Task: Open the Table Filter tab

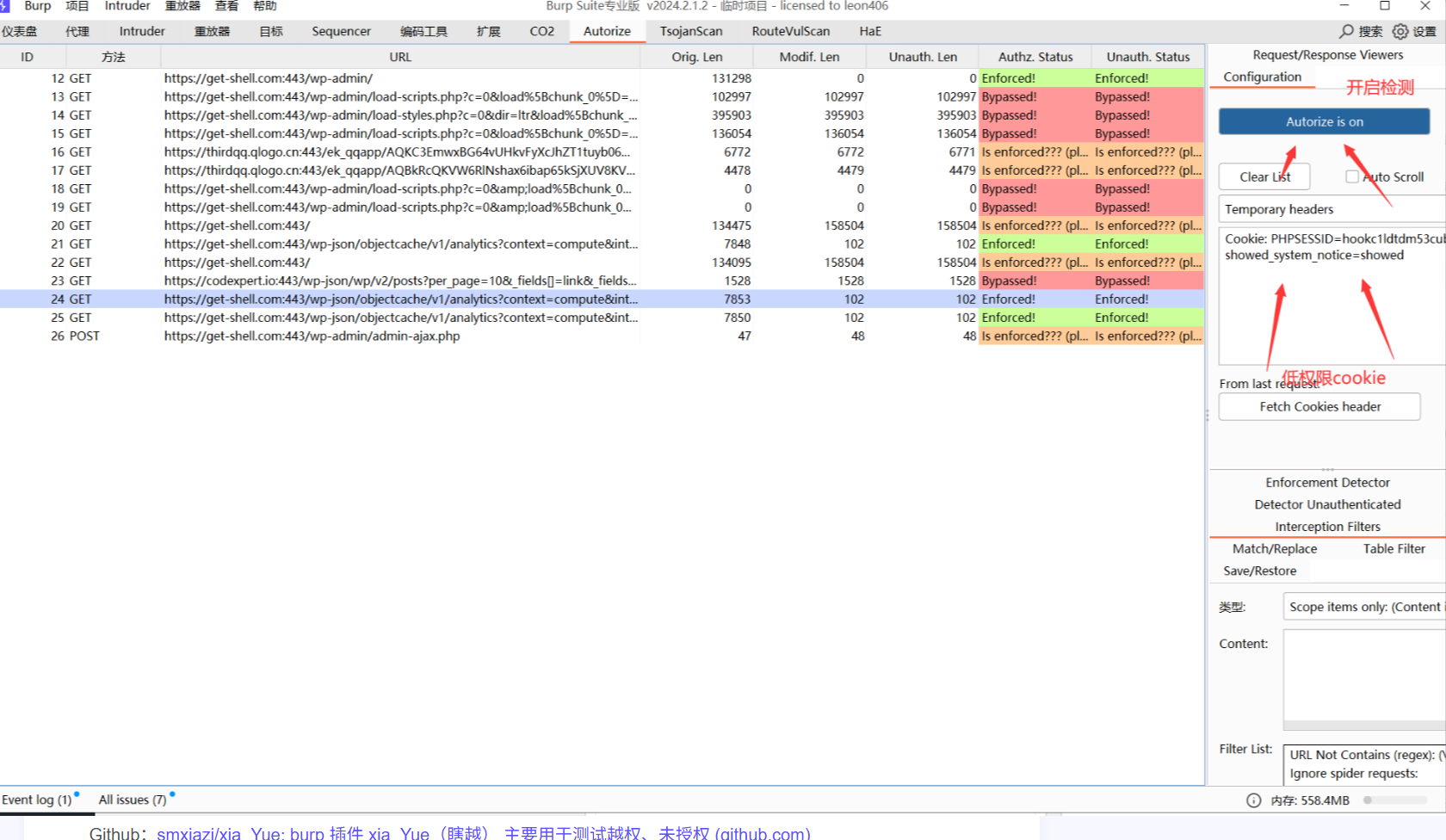Action: pos(1393,548)
